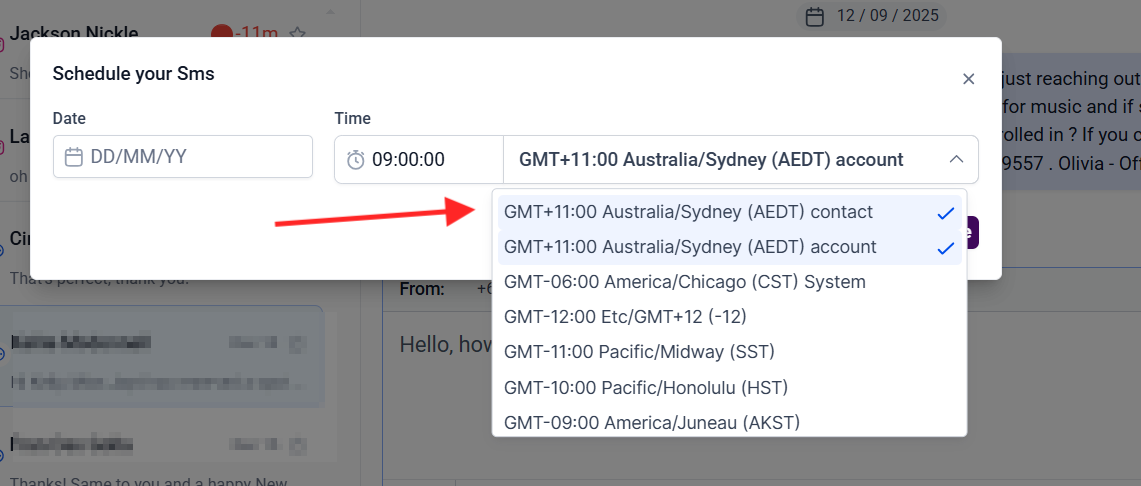Choose GMT-12:00 Etc/GMT+12 (-12) timezone
Viewport: 1141px width, 486px height.
pos(729,316)
